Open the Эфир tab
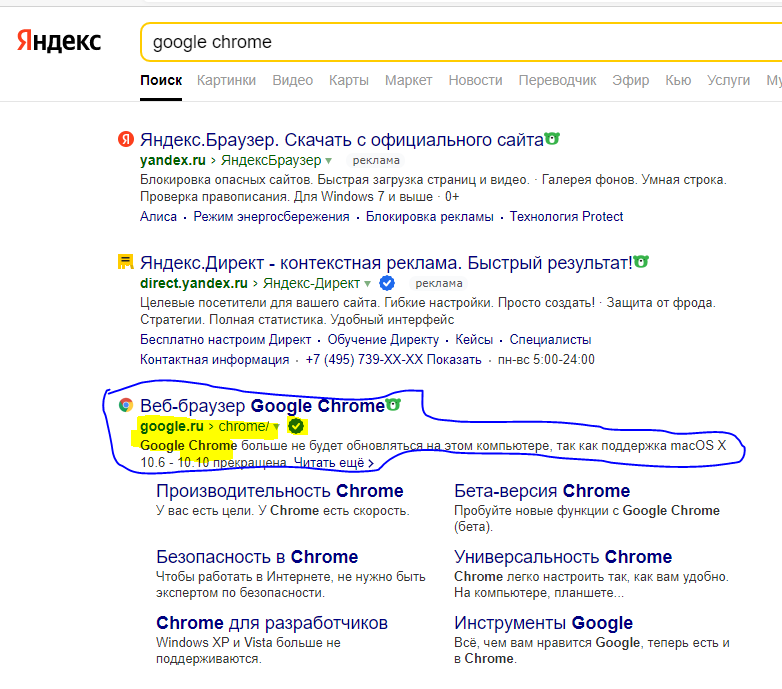 630,80
